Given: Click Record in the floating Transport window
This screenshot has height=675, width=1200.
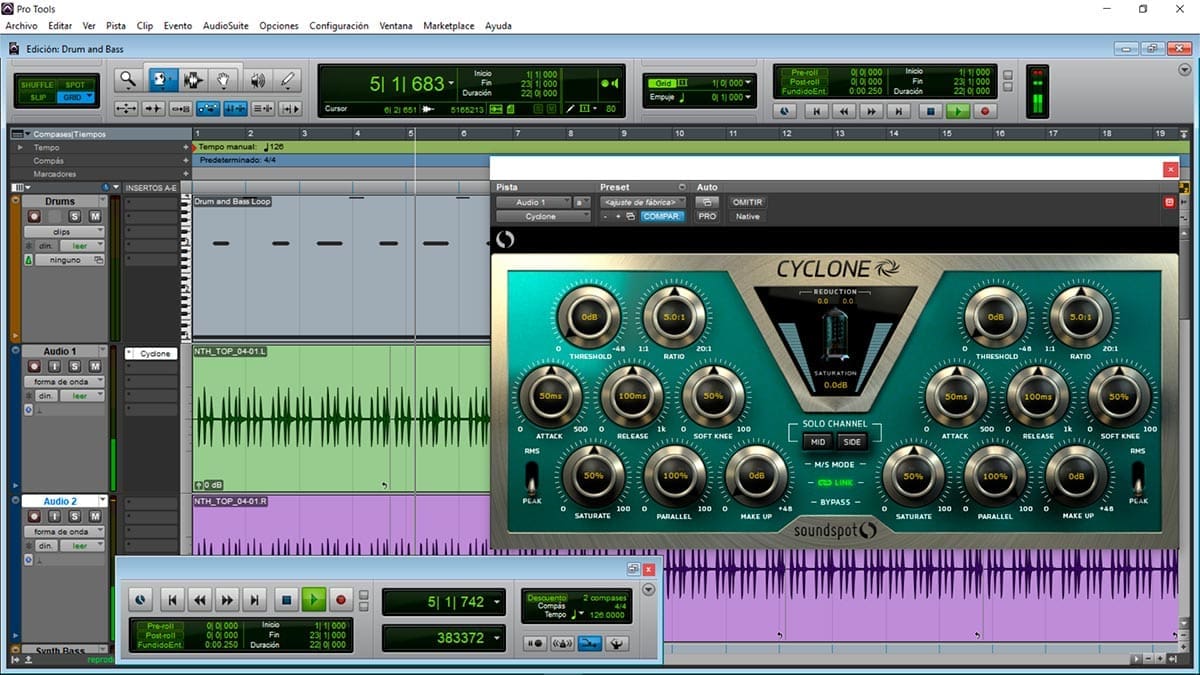Looking at the screenshot, I should click(341, 600).
